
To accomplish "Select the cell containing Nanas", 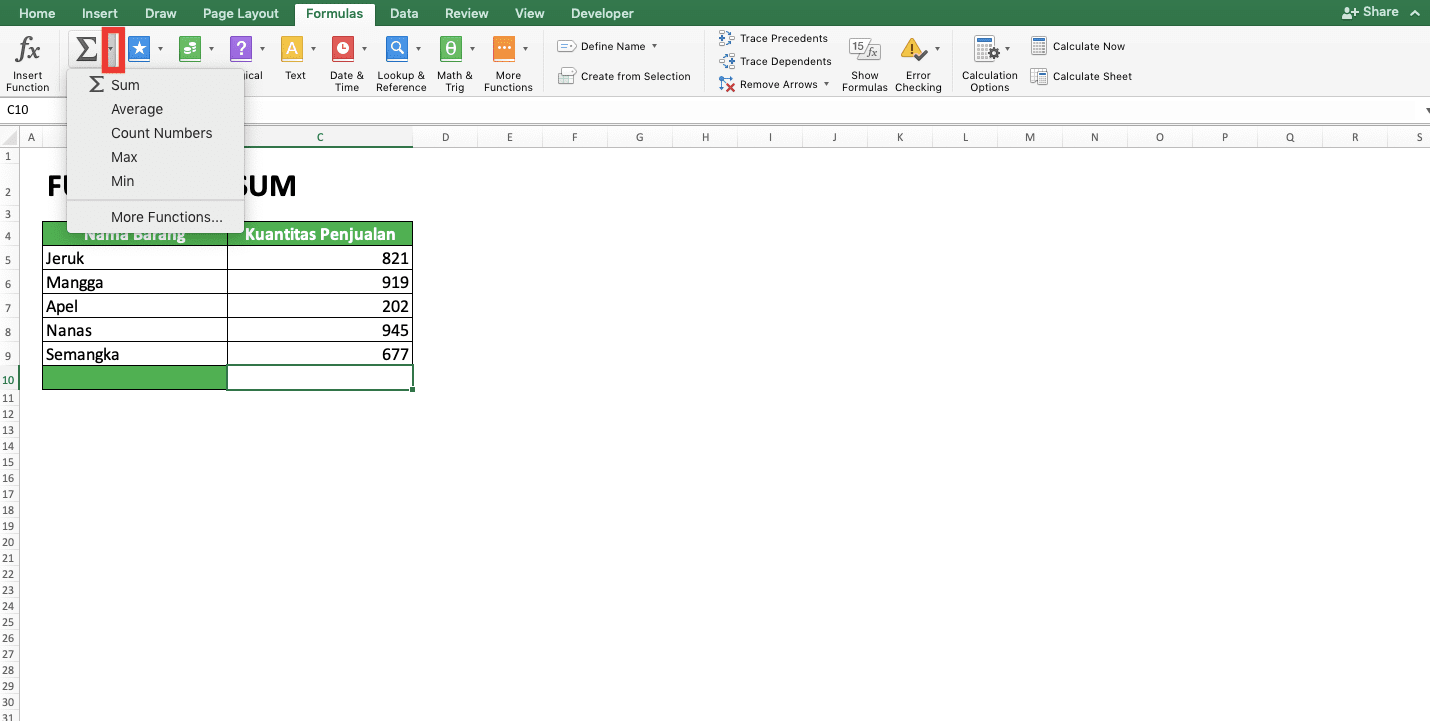I will click(x=135, y=330).
